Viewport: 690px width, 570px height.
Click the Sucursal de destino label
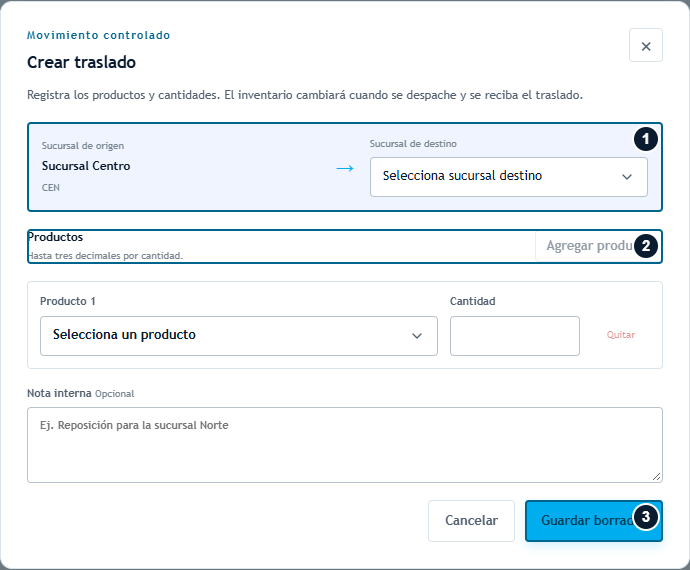pos(413,143)
